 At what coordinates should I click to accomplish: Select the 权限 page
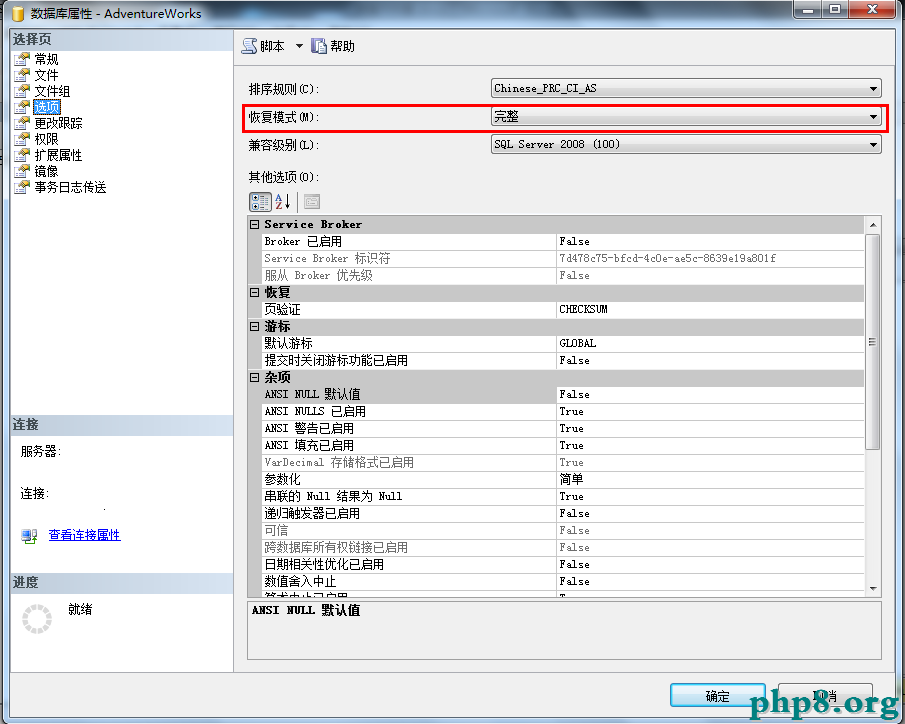pyautogui.click(x=46, y=139)
